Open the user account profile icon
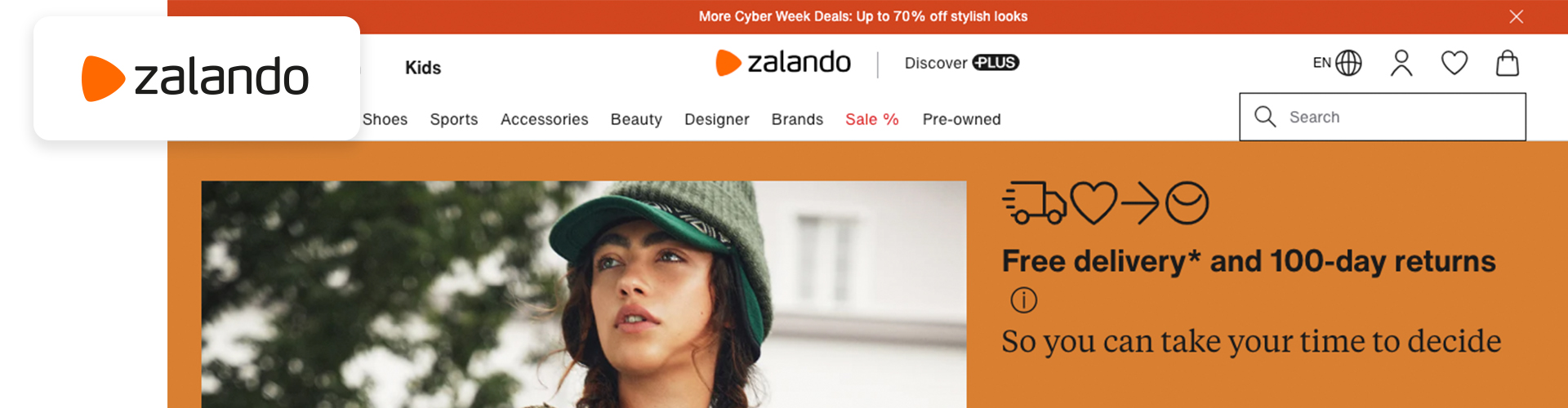Viewport: 1568px width, 408px height. [1401, 63]
